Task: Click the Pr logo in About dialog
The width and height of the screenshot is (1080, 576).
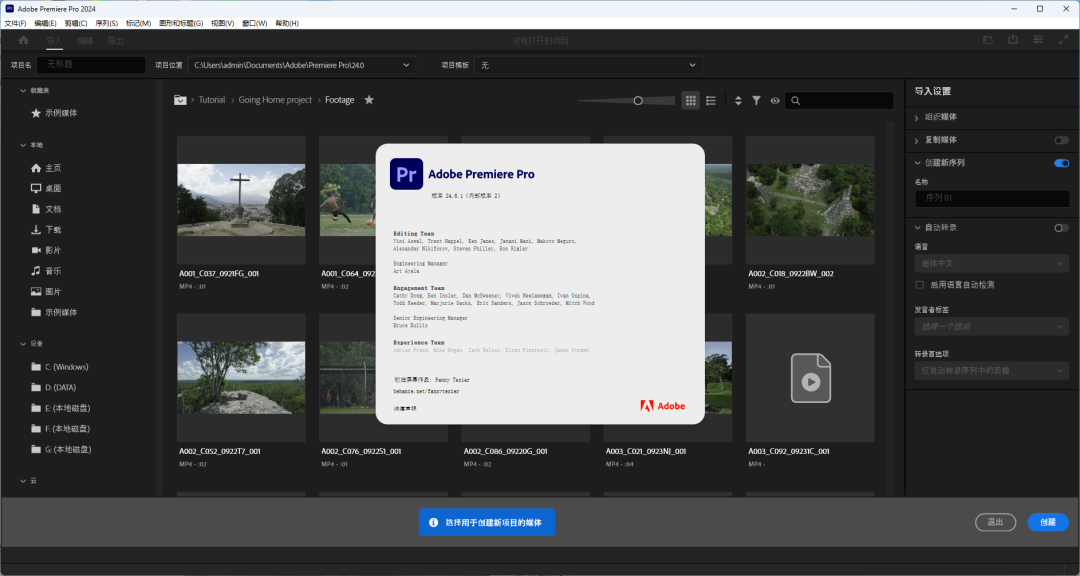Action: pos(406,174)
